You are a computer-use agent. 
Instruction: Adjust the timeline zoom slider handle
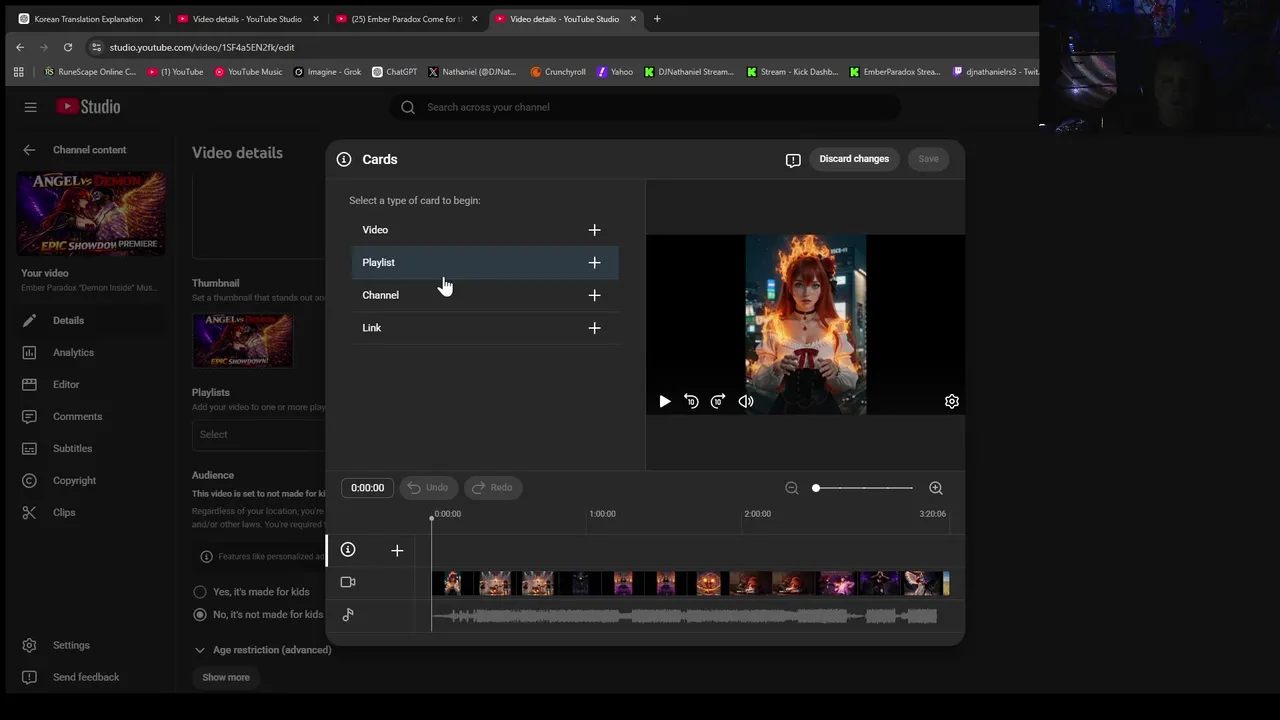(x=816, y=488)
